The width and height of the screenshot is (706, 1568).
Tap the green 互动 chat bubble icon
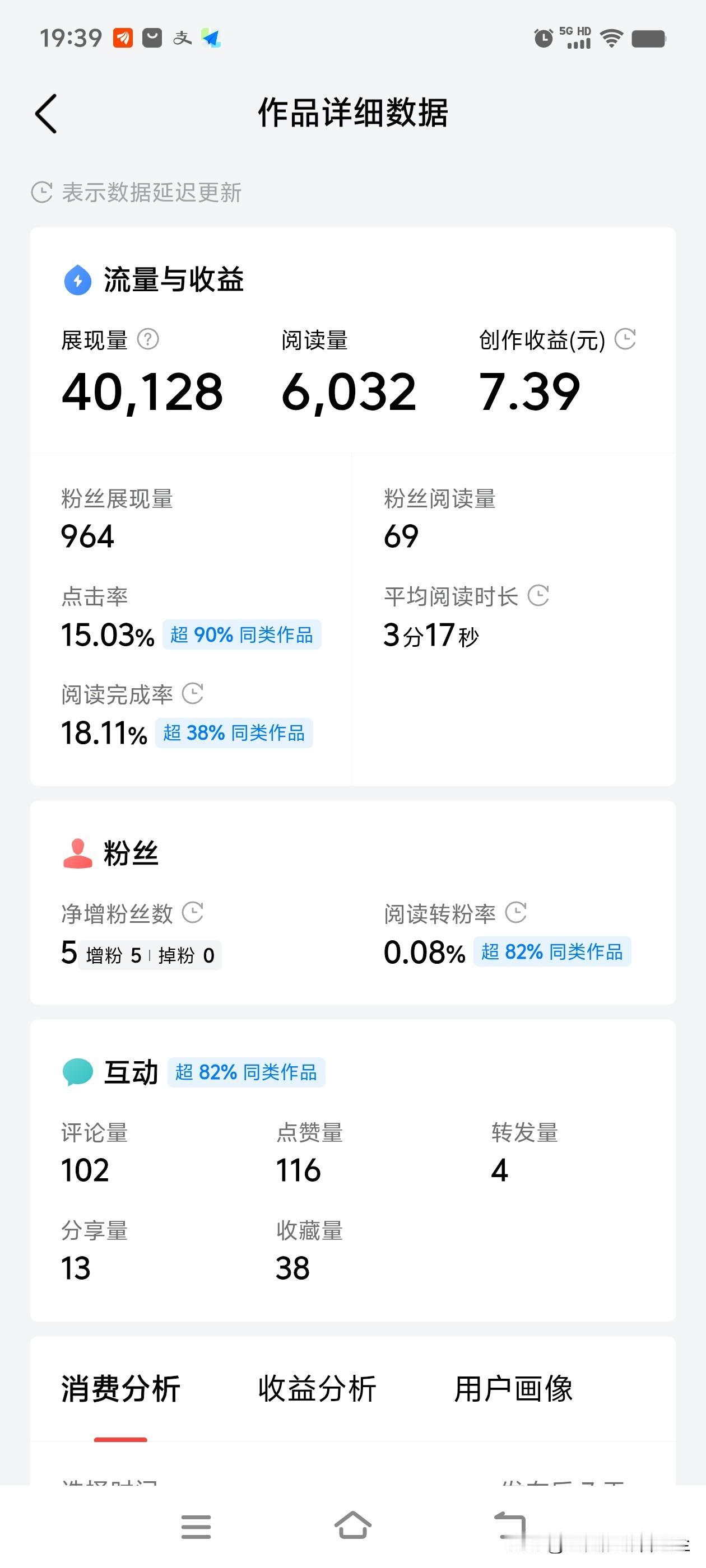point(78,1072)
